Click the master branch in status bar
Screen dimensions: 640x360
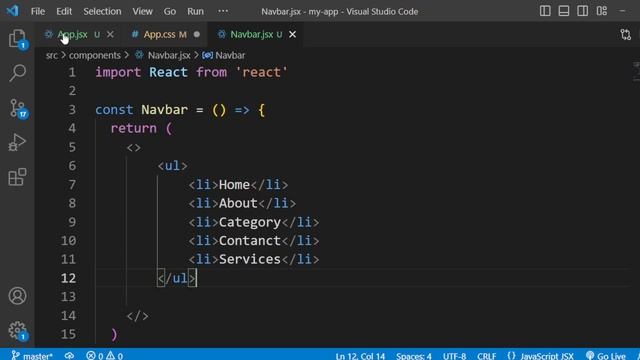tap(32, 356)
